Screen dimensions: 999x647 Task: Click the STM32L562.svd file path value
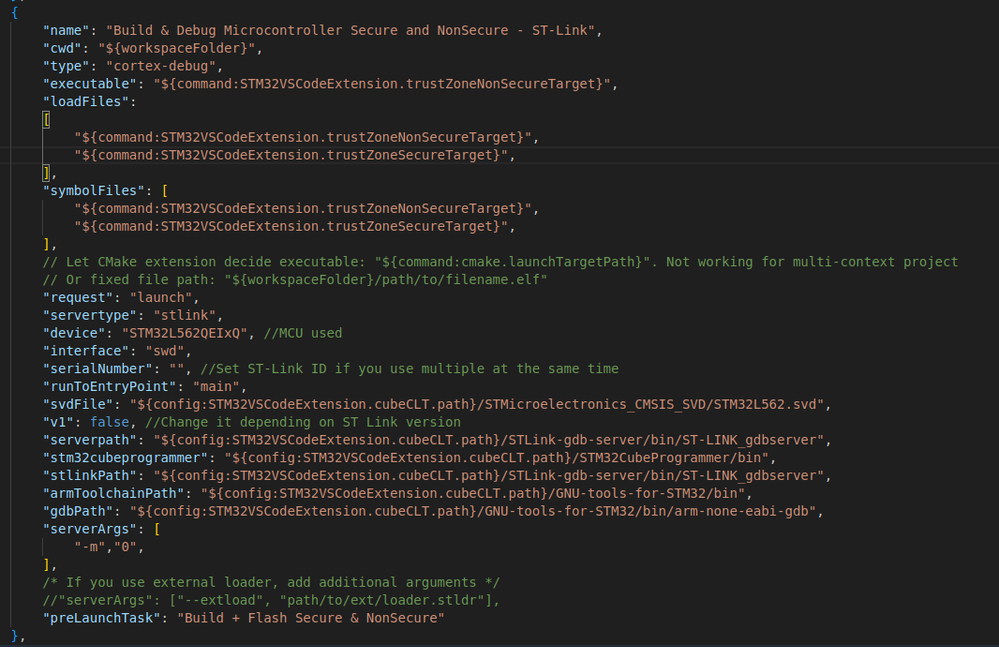477,405
